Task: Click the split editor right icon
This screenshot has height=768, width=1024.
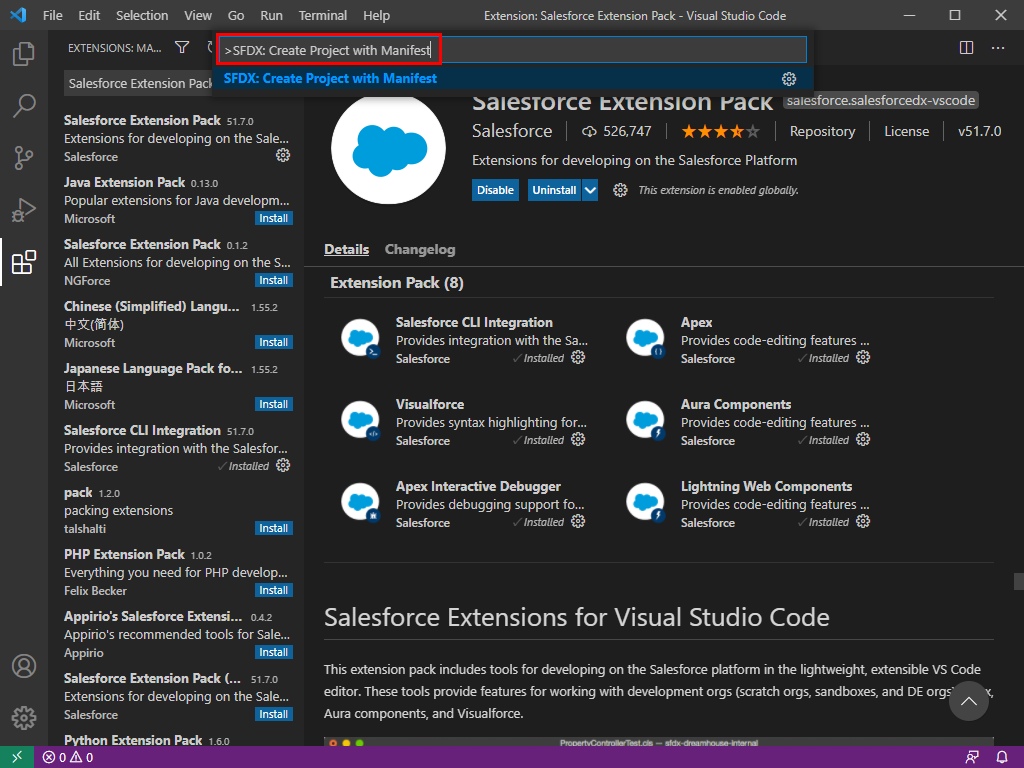Action: click(x=967, y=48)
